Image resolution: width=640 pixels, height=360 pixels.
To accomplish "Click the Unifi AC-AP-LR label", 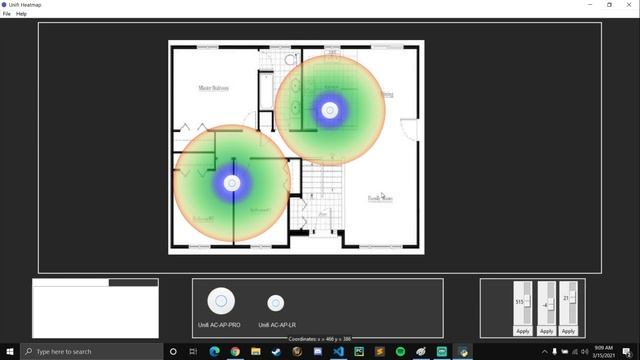I will click(x=277, y=325).
